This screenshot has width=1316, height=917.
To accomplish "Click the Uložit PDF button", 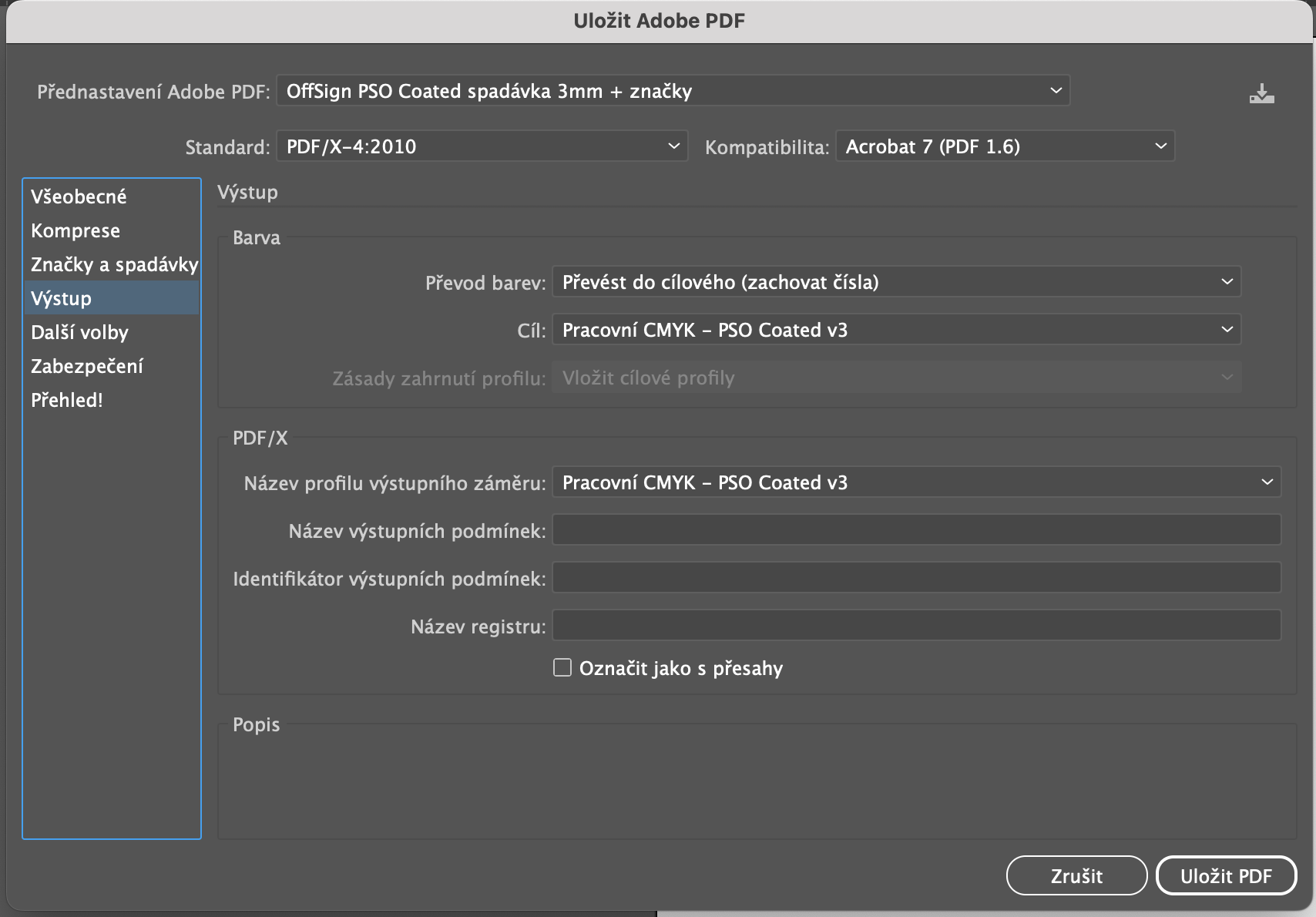I will pos(1226,875).
